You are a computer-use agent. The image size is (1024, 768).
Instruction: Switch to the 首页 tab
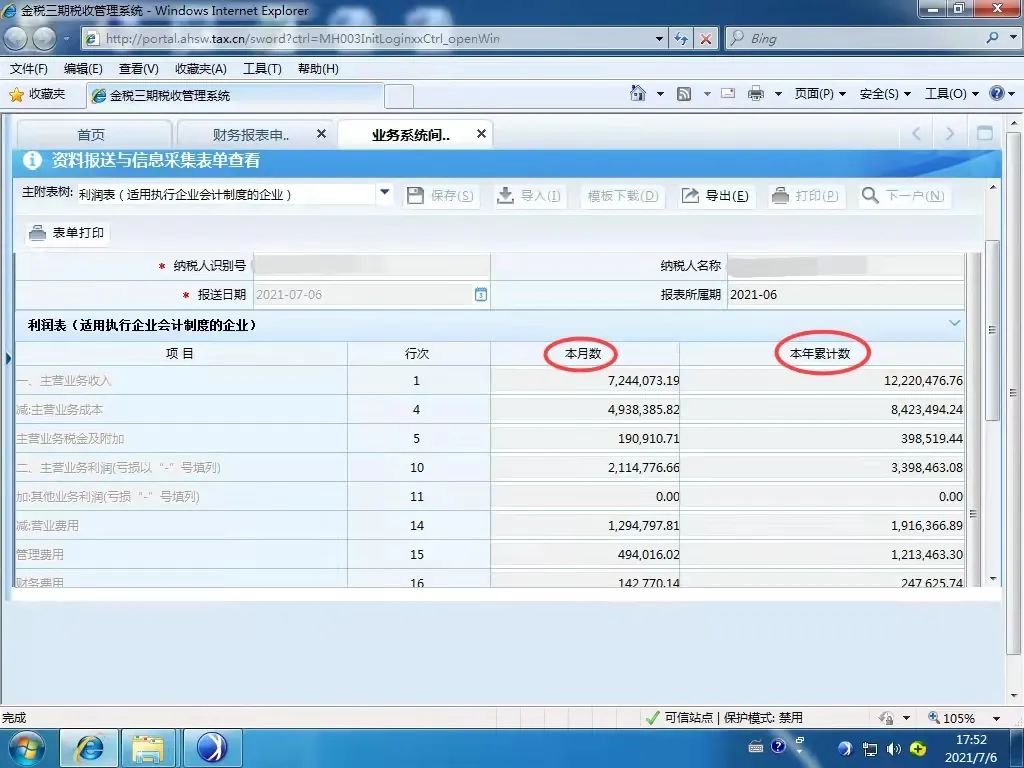click(x=91, y=135)
